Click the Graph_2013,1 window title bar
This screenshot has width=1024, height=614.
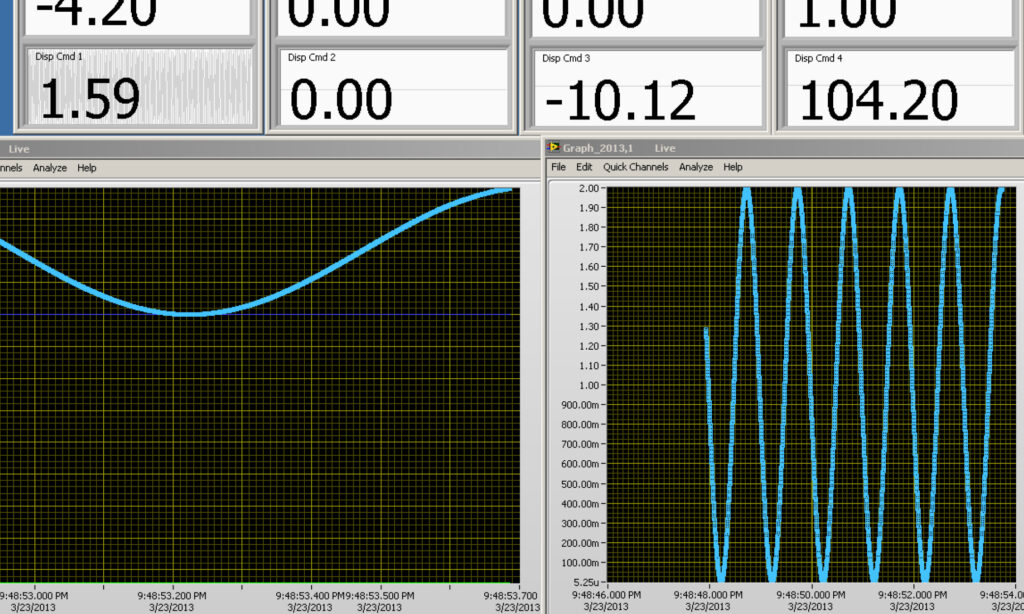(x=780, y=148)
